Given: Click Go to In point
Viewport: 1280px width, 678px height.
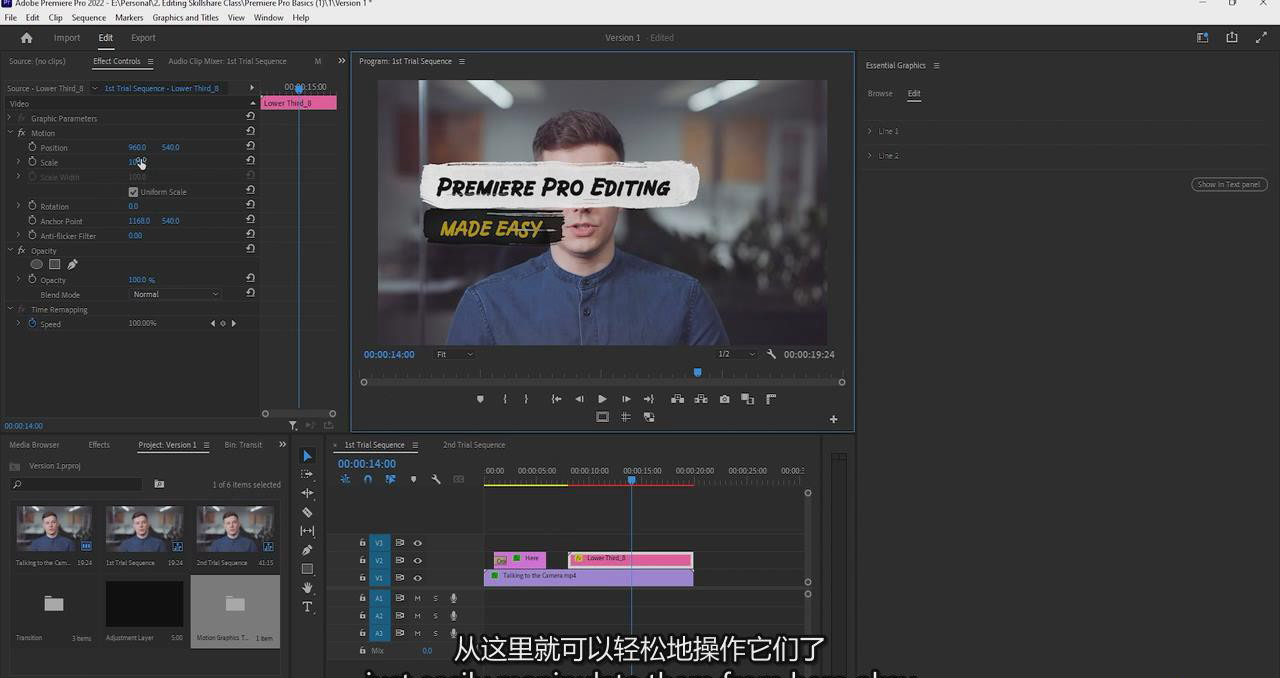Looking at the screenshot, I should pos(556,399).
